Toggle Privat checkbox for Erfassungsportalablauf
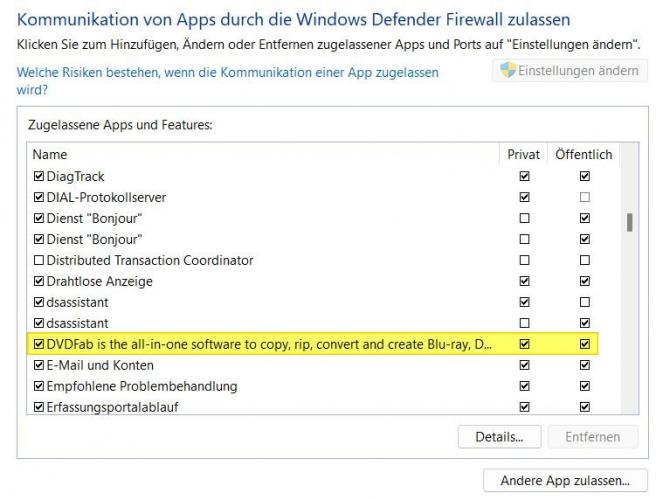 pyautogui.click(x=524, y=407)
